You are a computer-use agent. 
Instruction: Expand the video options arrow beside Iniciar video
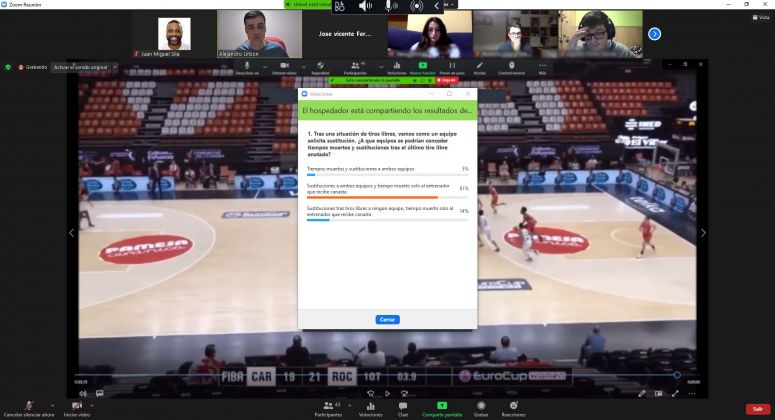92,406
